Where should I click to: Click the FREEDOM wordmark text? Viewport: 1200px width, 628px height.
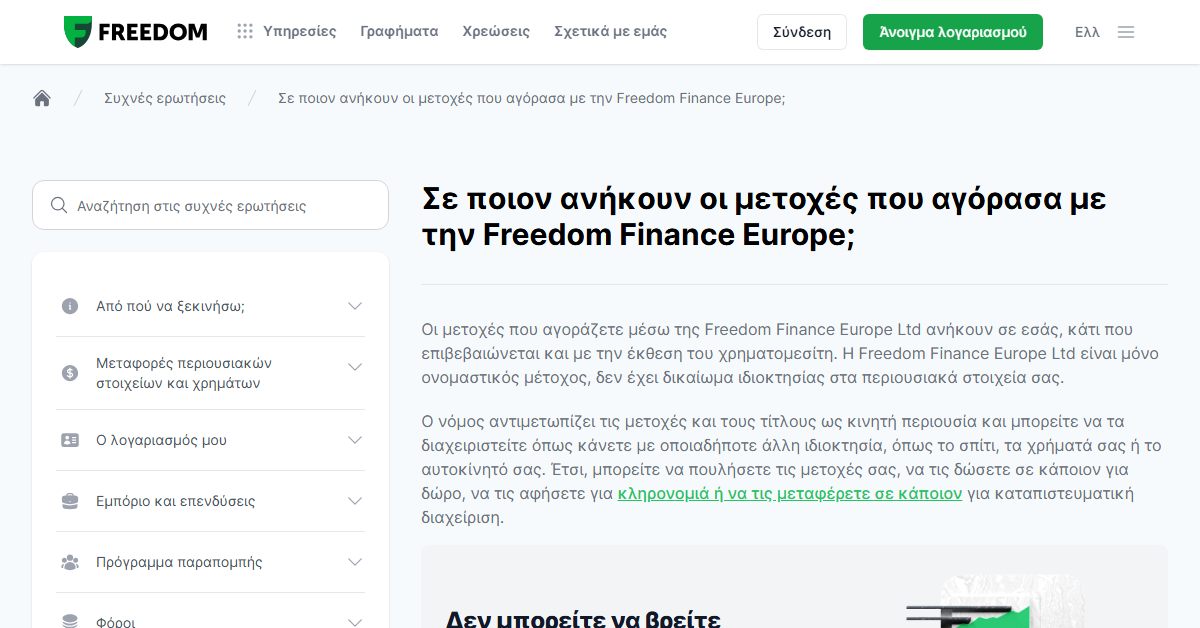pyautogui.click(x=153, y=32)
